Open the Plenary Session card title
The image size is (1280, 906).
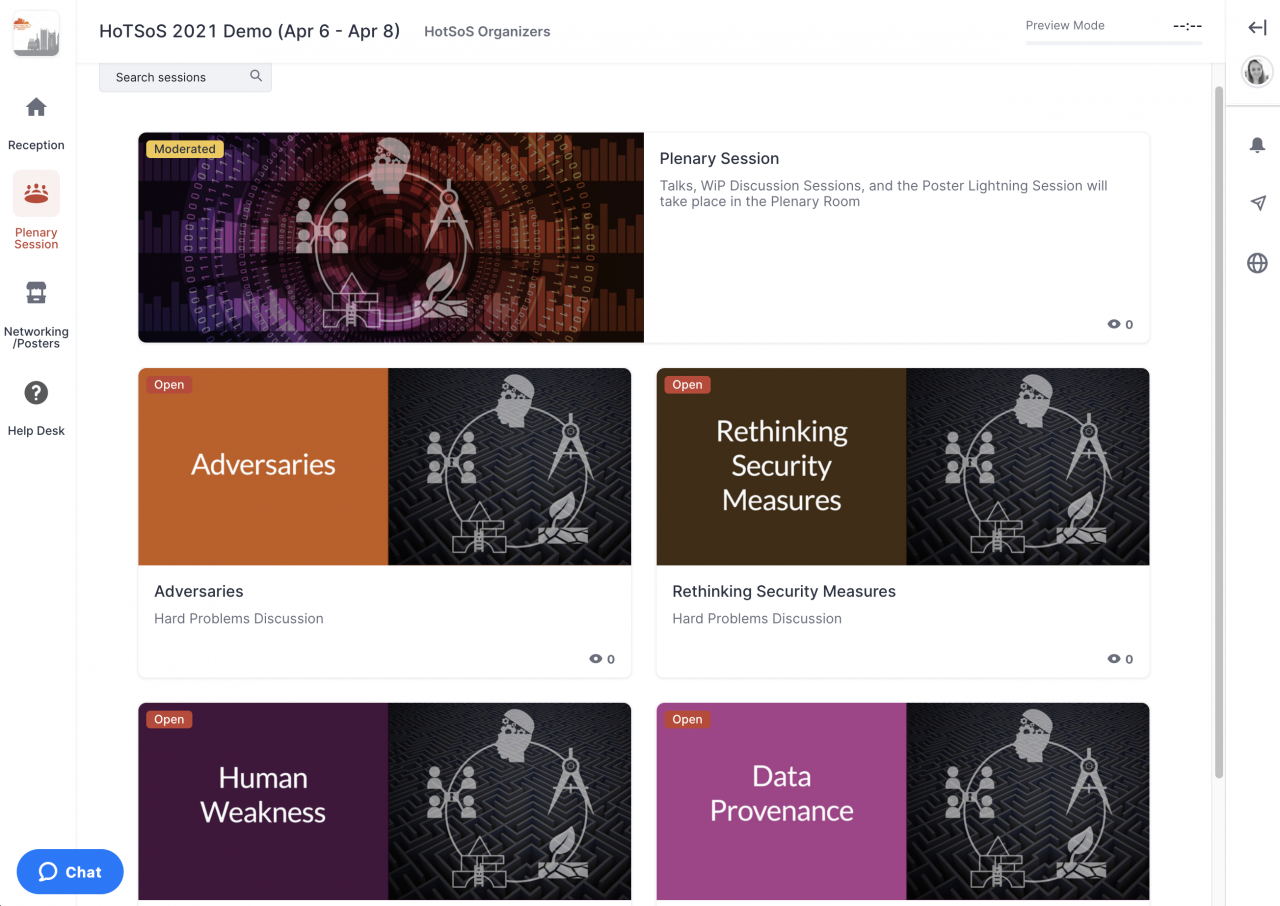click(719, 158)
